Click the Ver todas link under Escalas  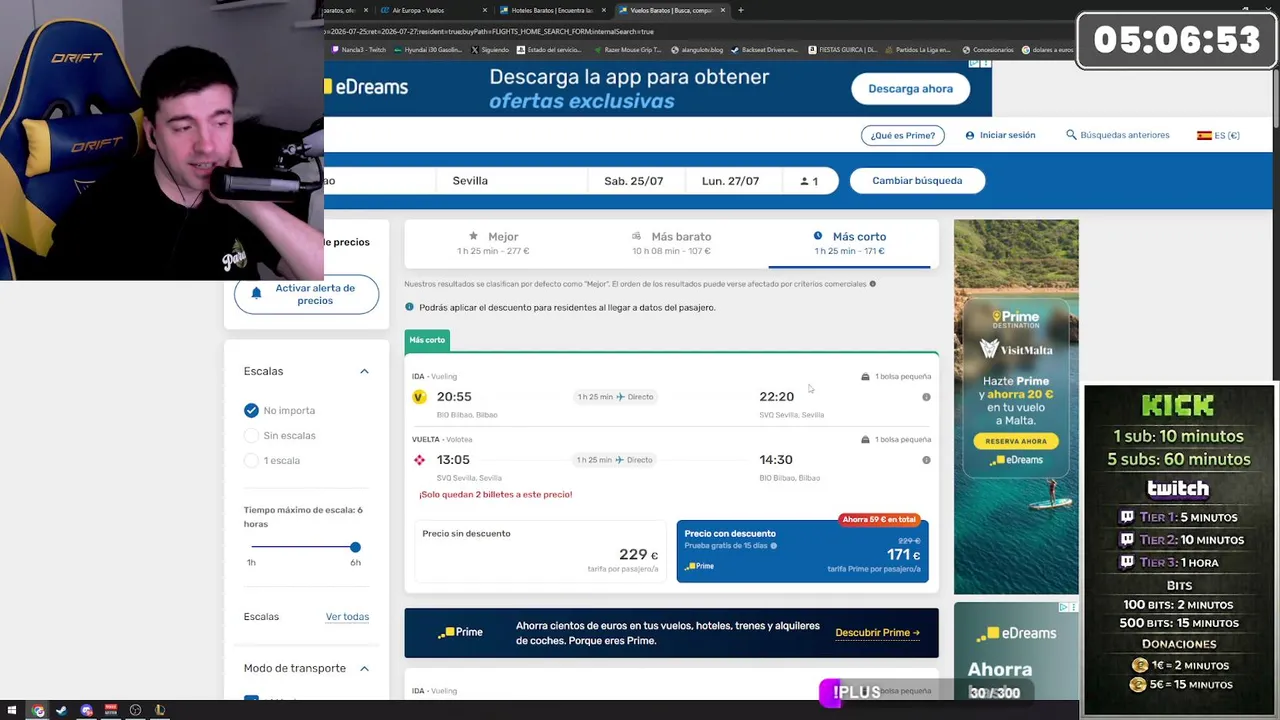click(x=347, y=617)
